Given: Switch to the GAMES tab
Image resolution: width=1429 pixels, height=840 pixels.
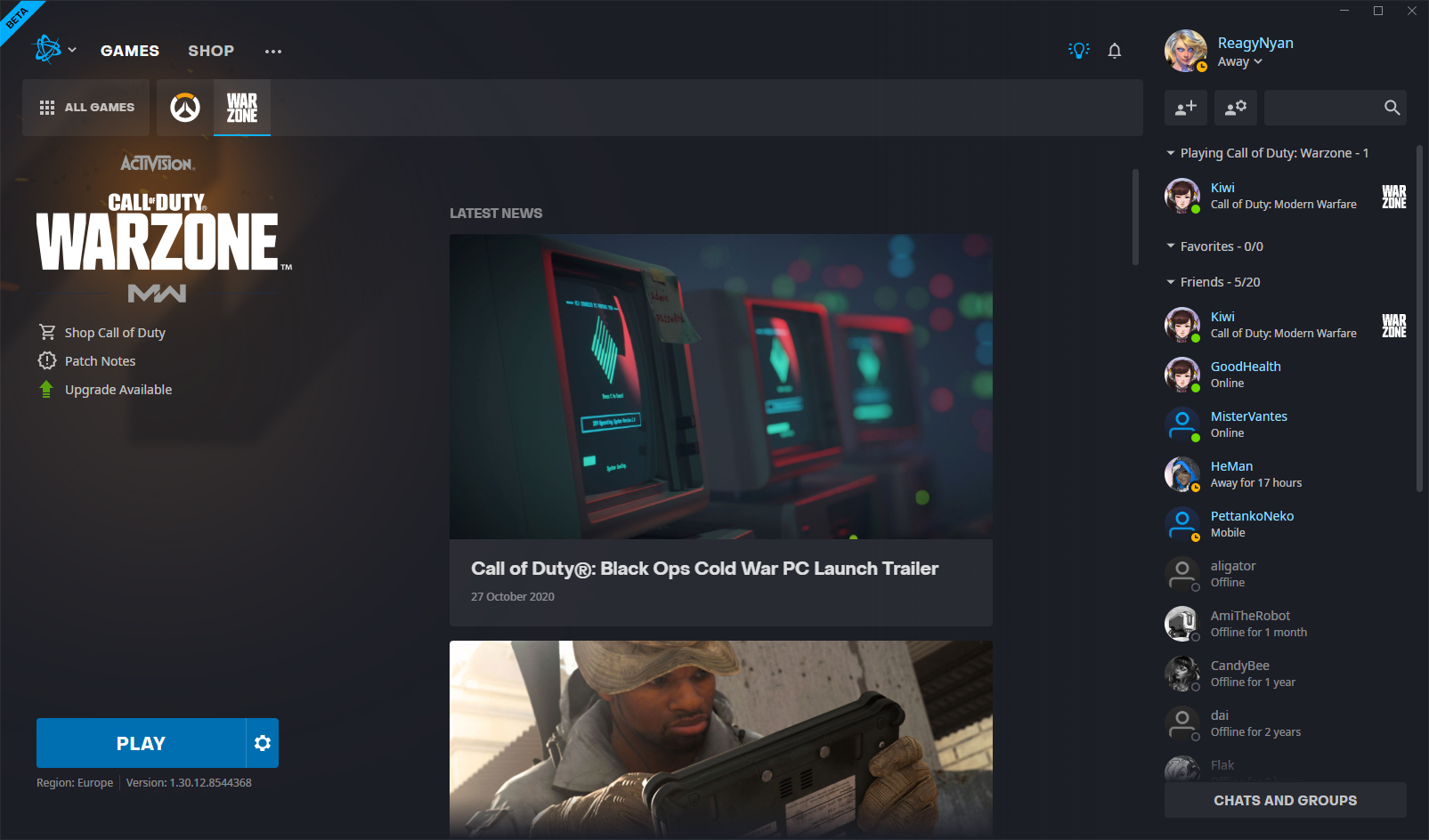Looking at the screenshot, I should (x=130, y=51).
